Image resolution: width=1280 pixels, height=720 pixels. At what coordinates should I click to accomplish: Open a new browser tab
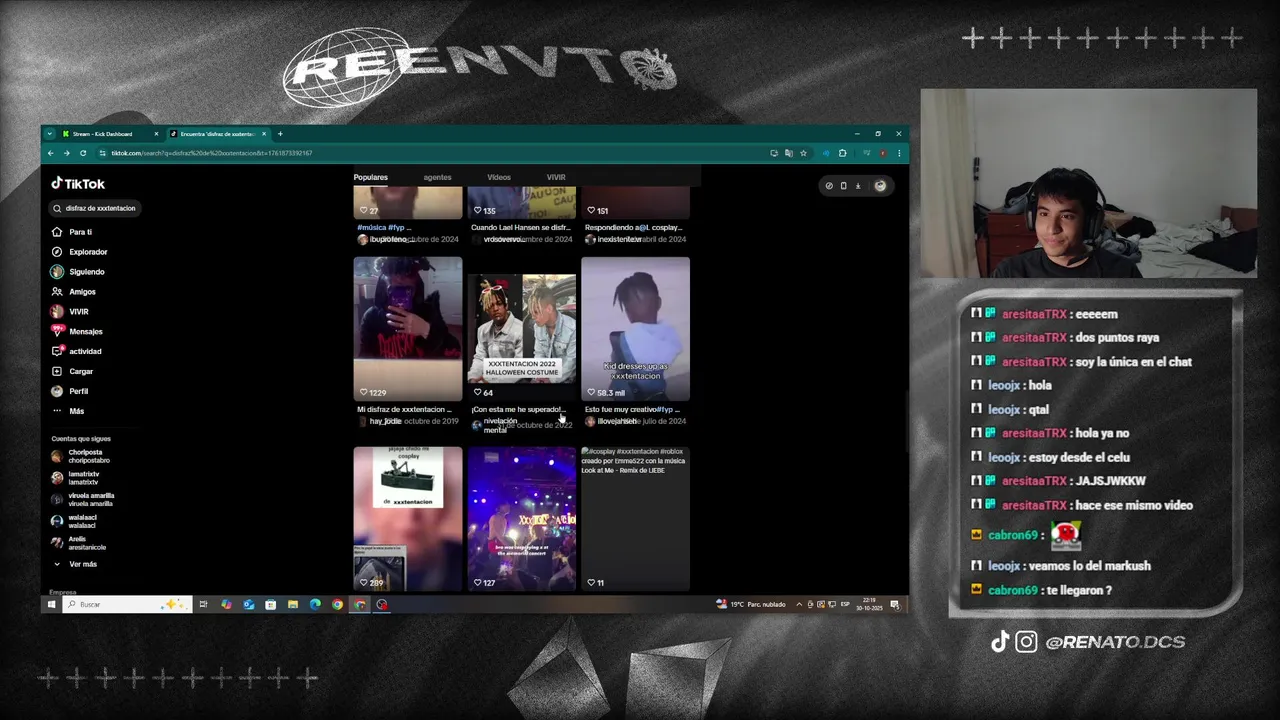click(x=280, y=134)
